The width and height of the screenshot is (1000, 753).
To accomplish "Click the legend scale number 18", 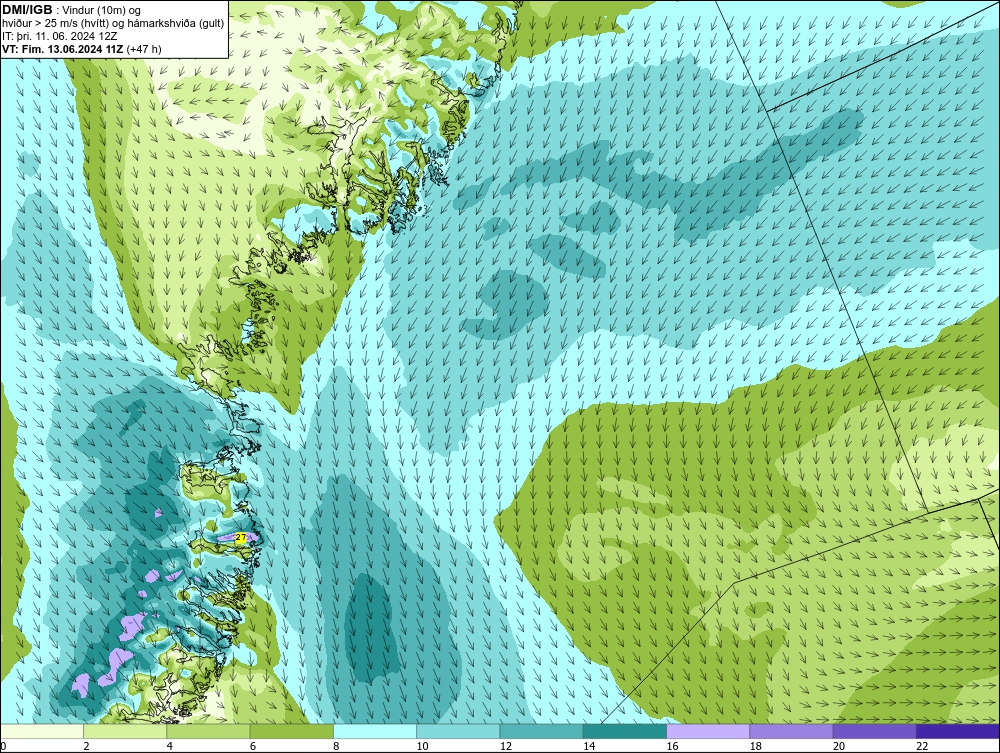I will (x=756, y=747).
